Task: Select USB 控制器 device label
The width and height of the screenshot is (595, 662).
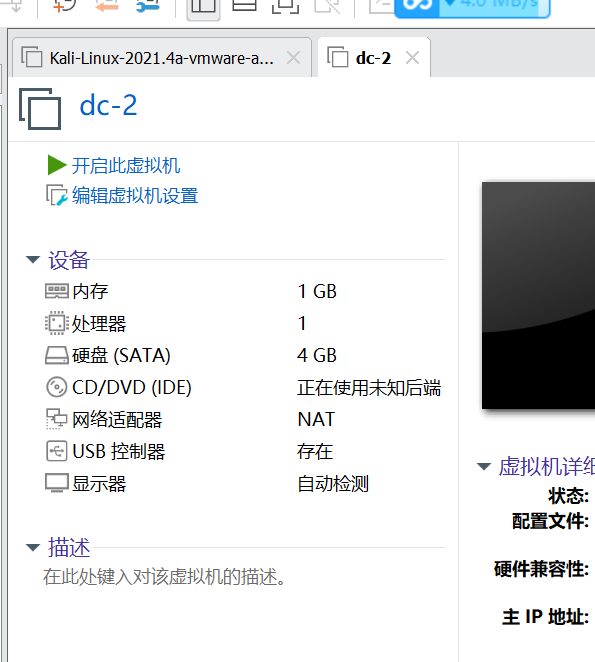Action: pos(119,451)
